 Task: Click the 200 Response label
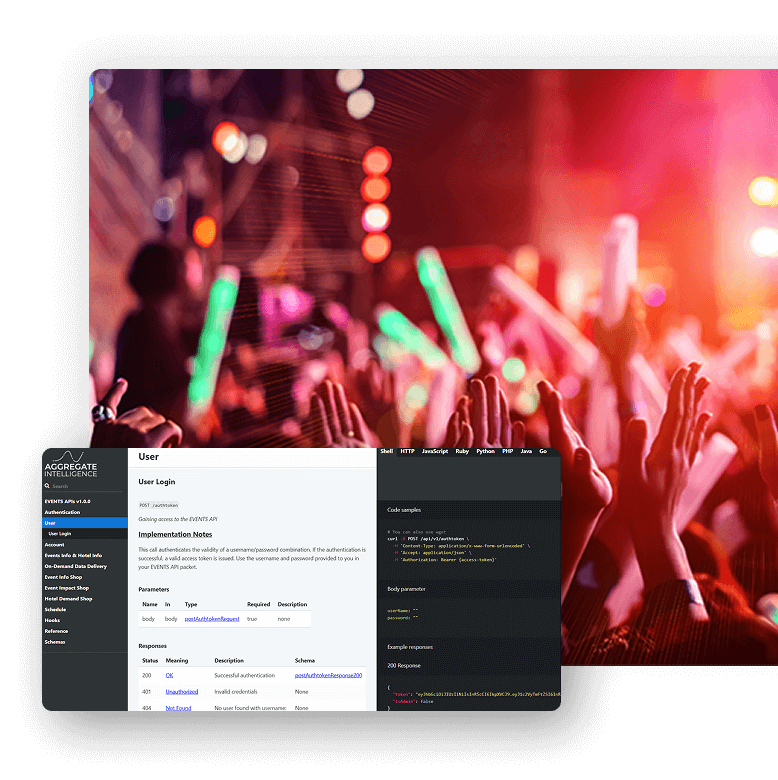[404, 666]
